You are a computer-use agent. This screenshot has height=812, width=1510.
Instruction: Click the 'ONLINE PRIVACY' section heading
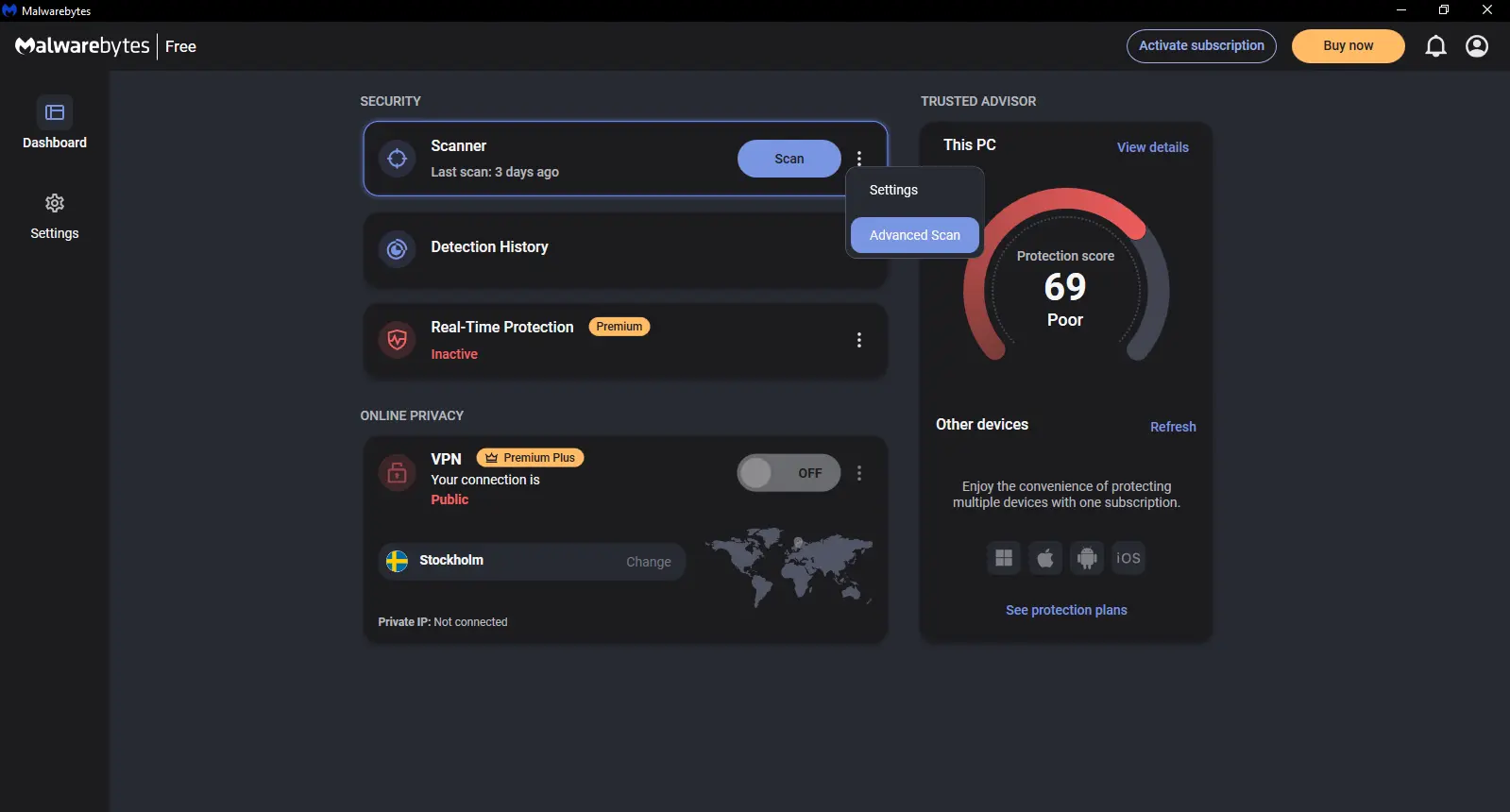412,415
